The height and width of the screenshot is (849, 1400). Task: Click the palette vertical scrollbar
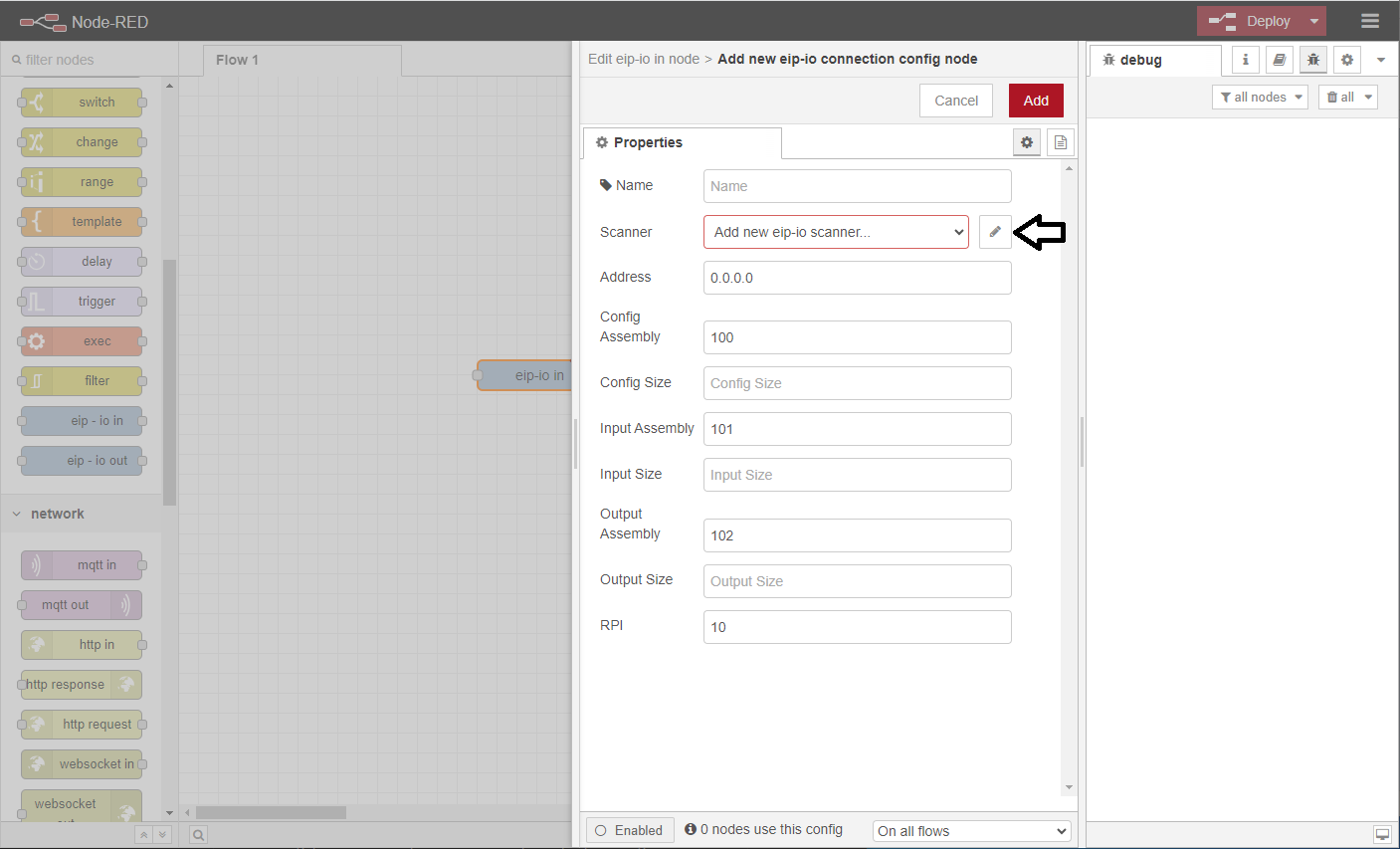pyautogui.click(x=169, y=382)
